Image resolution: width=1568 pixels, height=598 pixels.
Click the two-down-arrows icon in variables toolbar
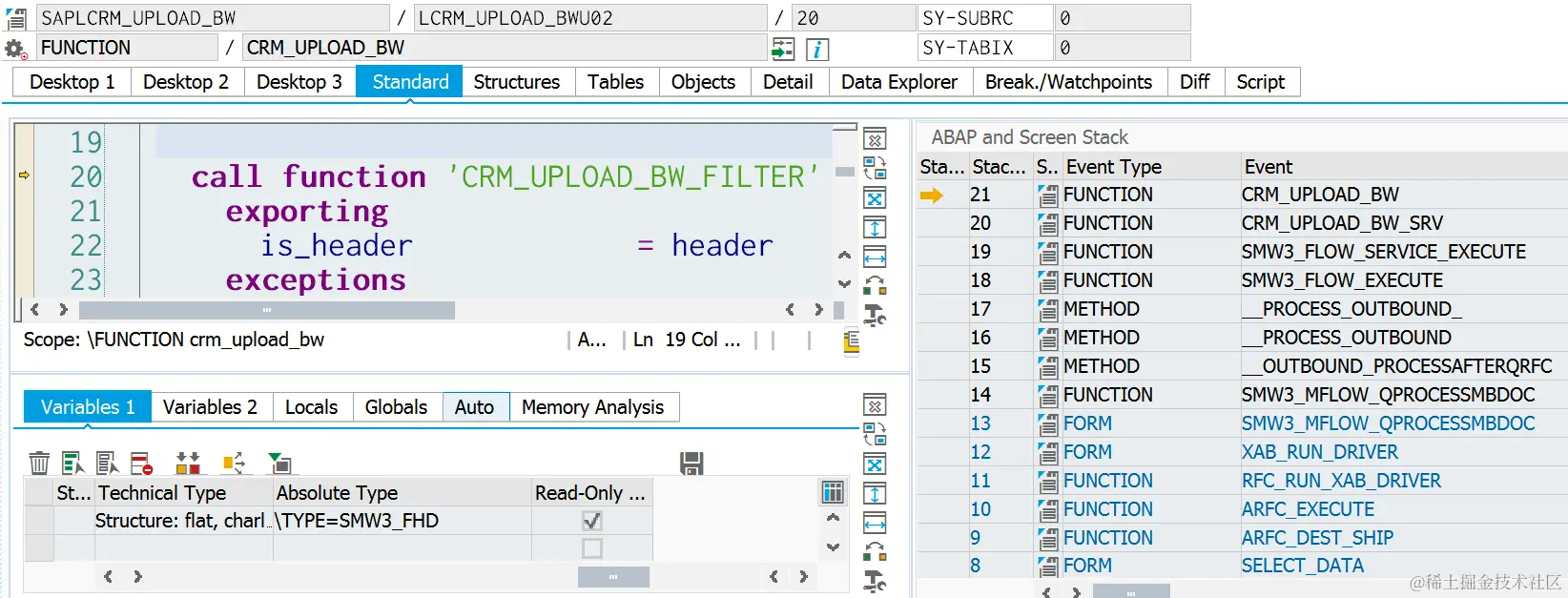[x=188, y=464]
